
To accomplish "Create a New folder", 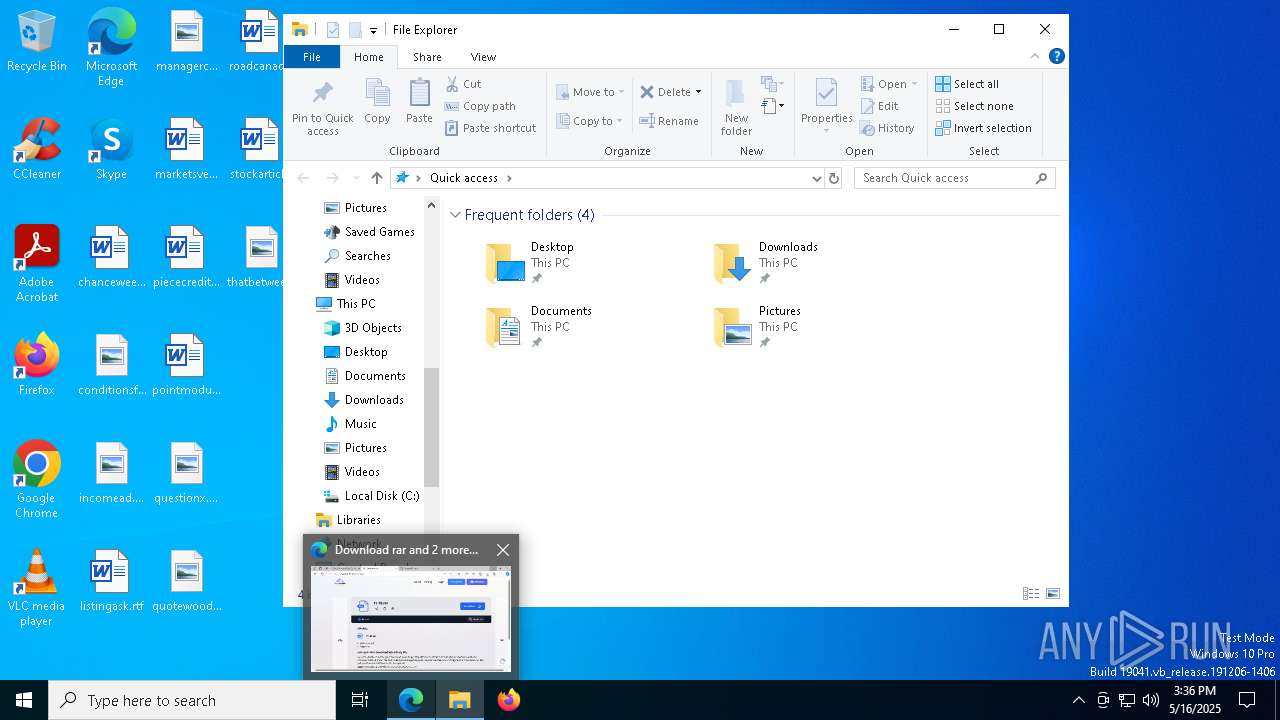I will pyautogui.click(x=736, y=108).
